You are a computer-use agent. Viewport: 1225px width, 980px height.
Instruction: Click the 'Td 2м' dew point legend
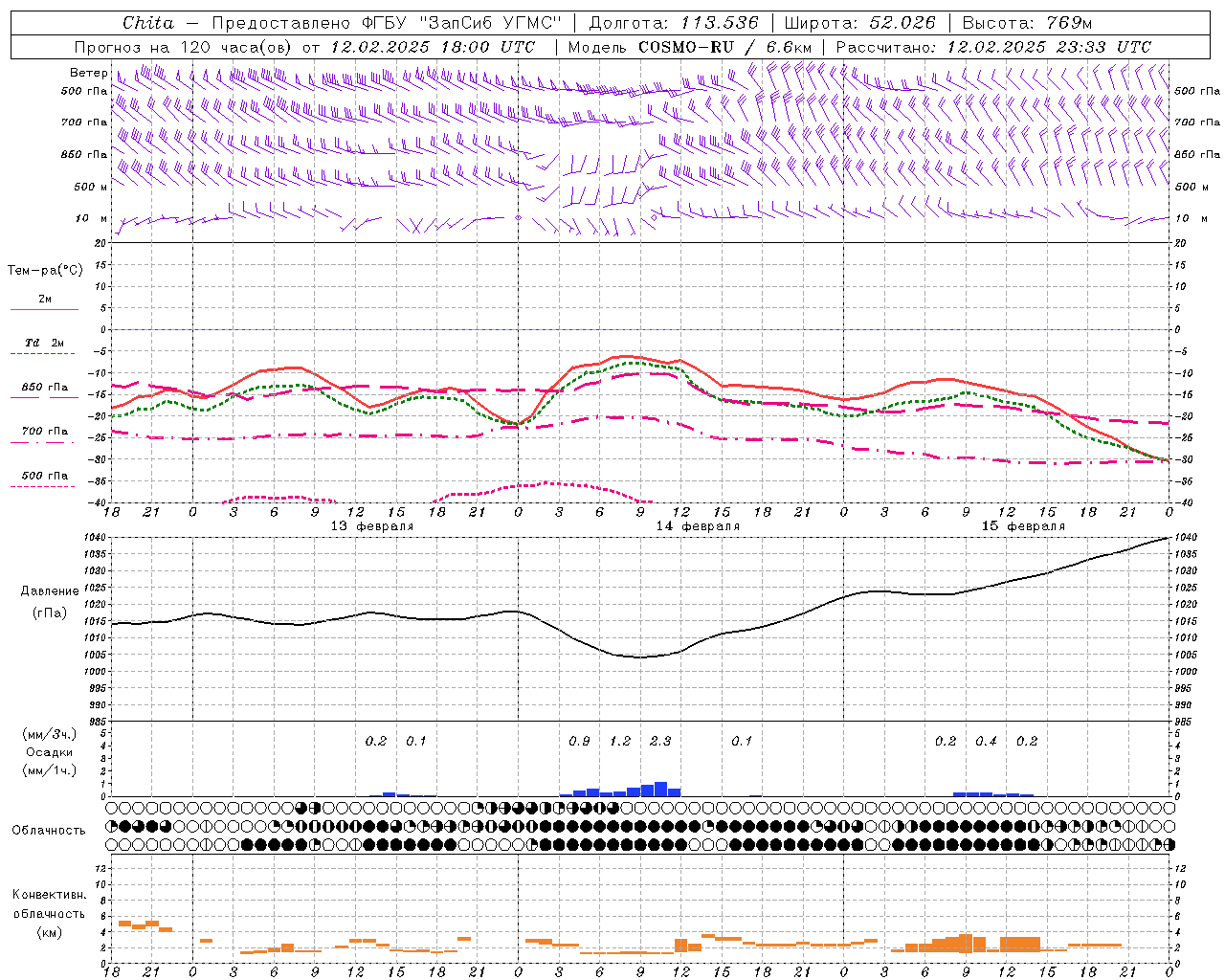point(44,343)
